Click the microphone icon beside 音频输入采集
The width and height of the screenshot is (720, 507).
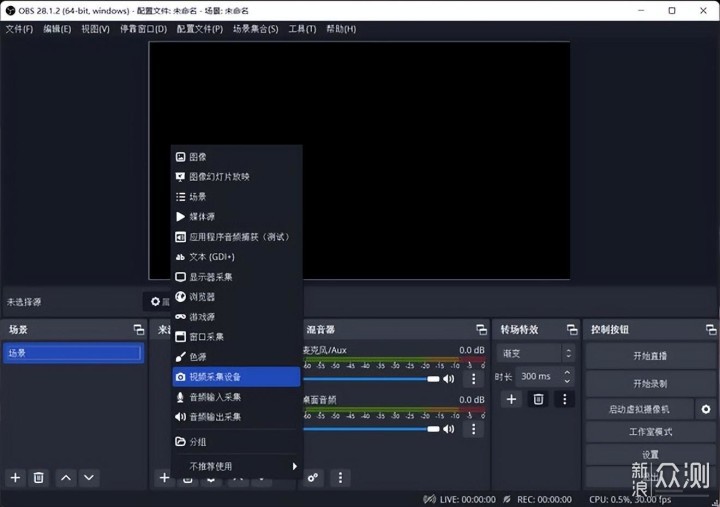coord(180,397)
